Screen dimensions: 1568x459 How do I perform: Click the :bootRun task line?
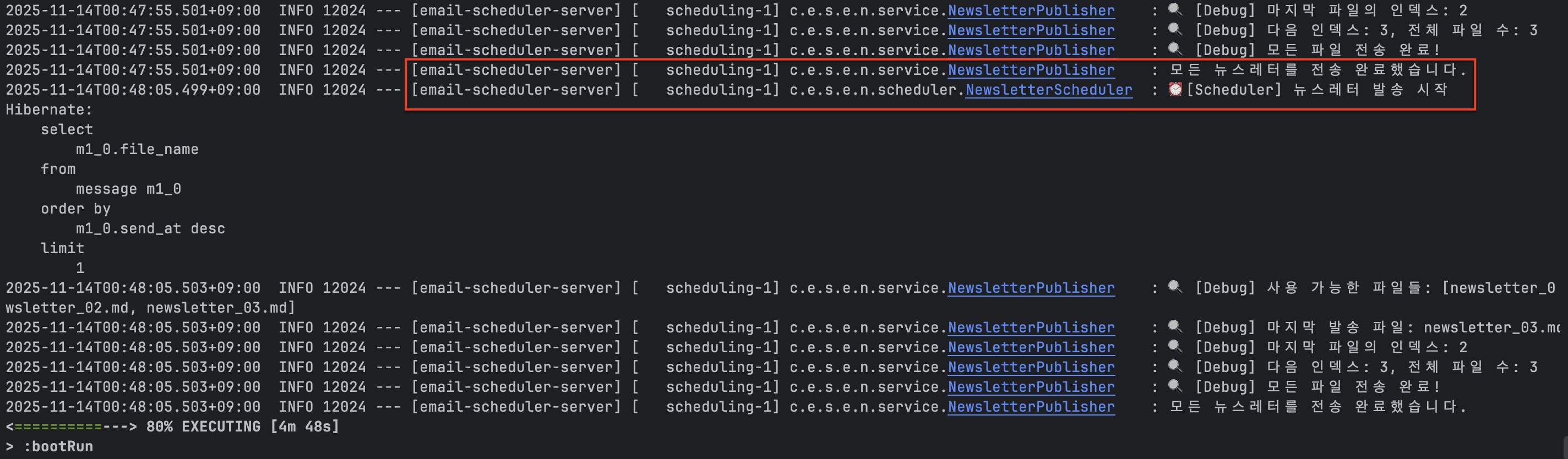point(58,446)
